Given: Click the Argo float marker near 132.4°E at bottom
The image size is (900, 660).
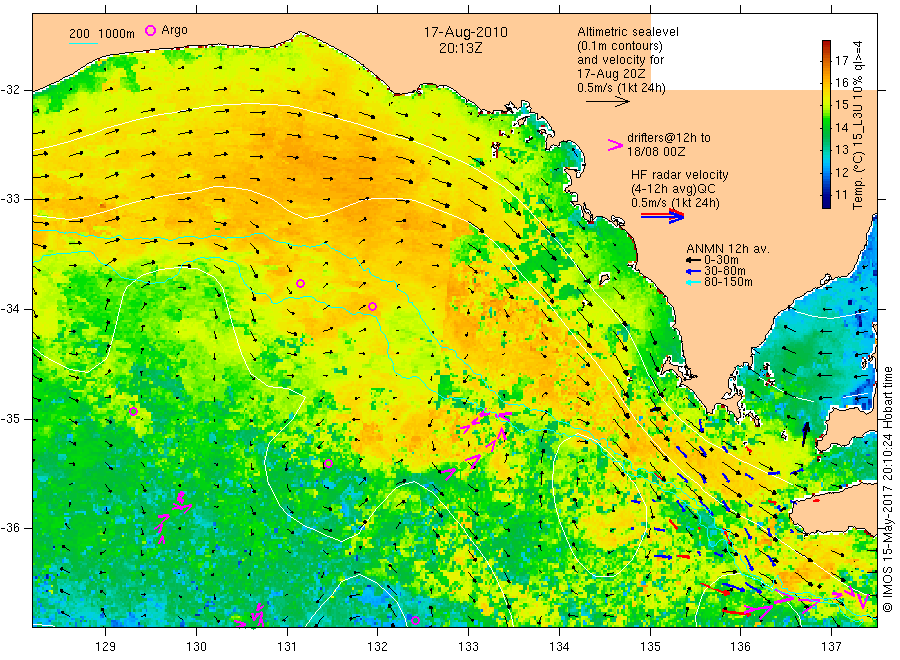Looking at the screenshot, I should pyautogui.click(x=416, y=620).
